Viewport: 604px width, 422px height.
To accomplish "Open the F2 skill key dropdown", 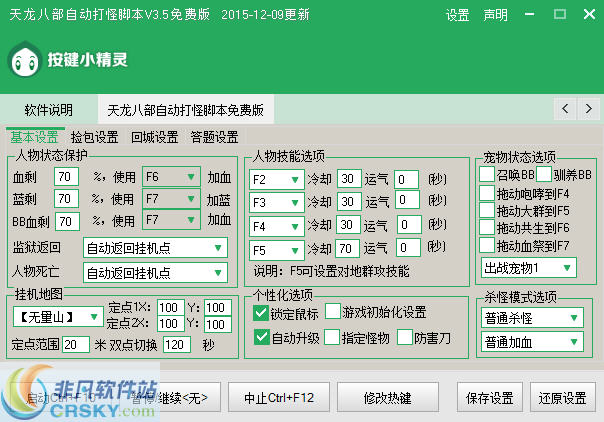I will (x=277, y=179).
